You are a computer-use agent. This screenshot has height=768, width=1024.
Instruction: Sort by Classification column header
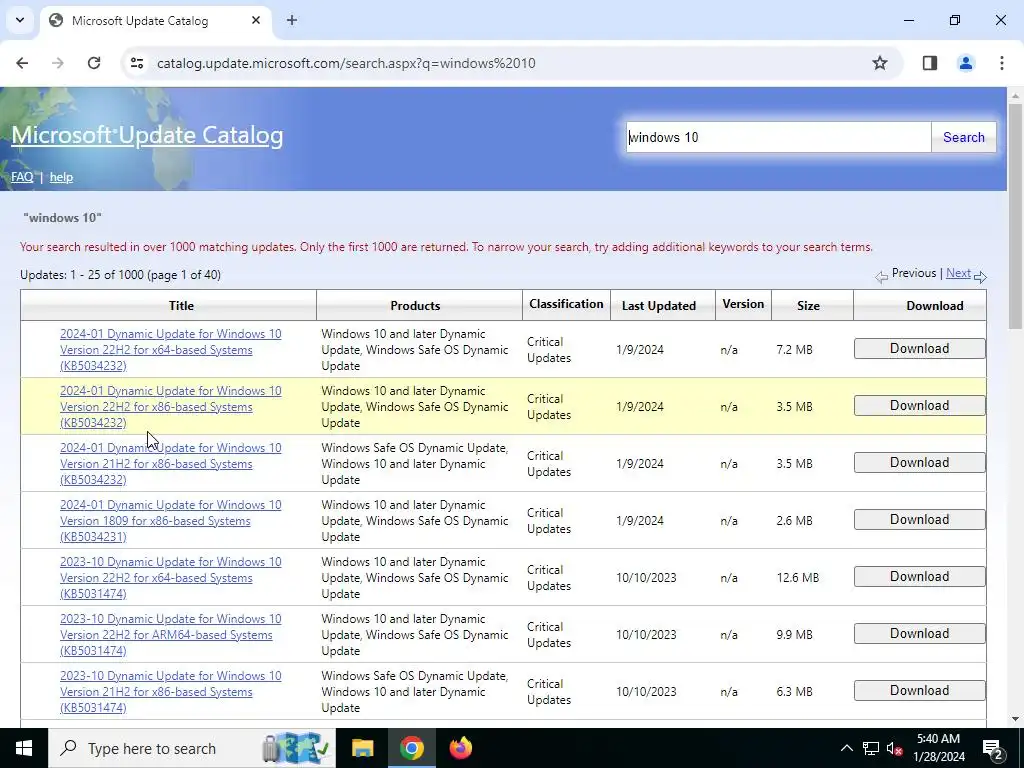566,304
